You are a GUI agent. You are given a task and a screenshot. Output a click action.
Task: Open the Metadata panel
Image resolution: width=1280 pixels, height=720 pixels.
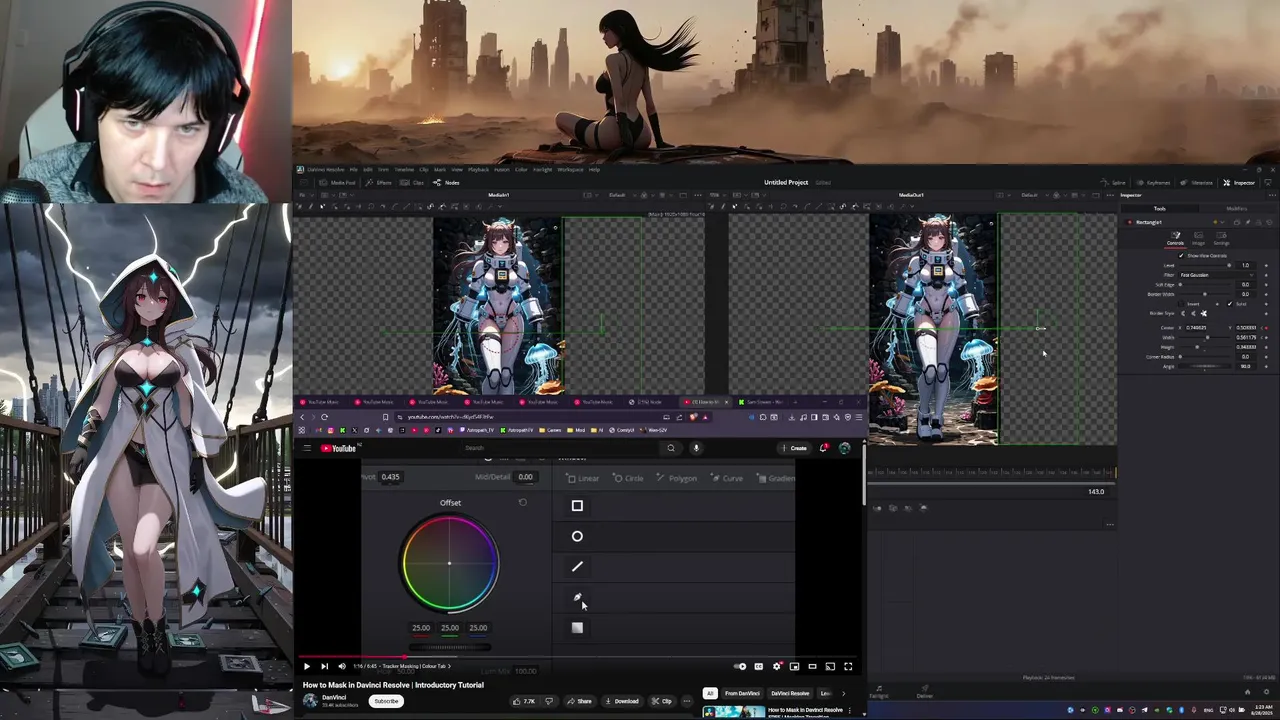pos(1198,183)
